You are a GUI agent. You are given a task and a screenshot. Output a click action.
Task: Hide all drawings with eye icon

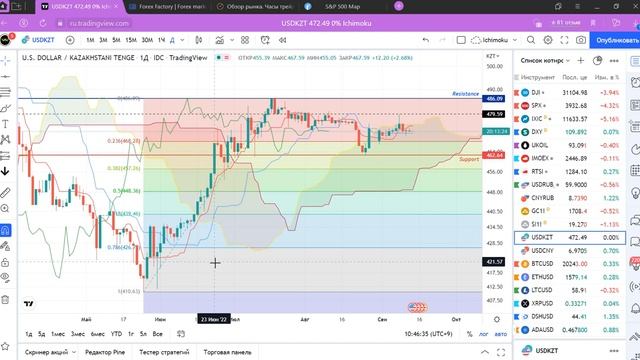5,278
